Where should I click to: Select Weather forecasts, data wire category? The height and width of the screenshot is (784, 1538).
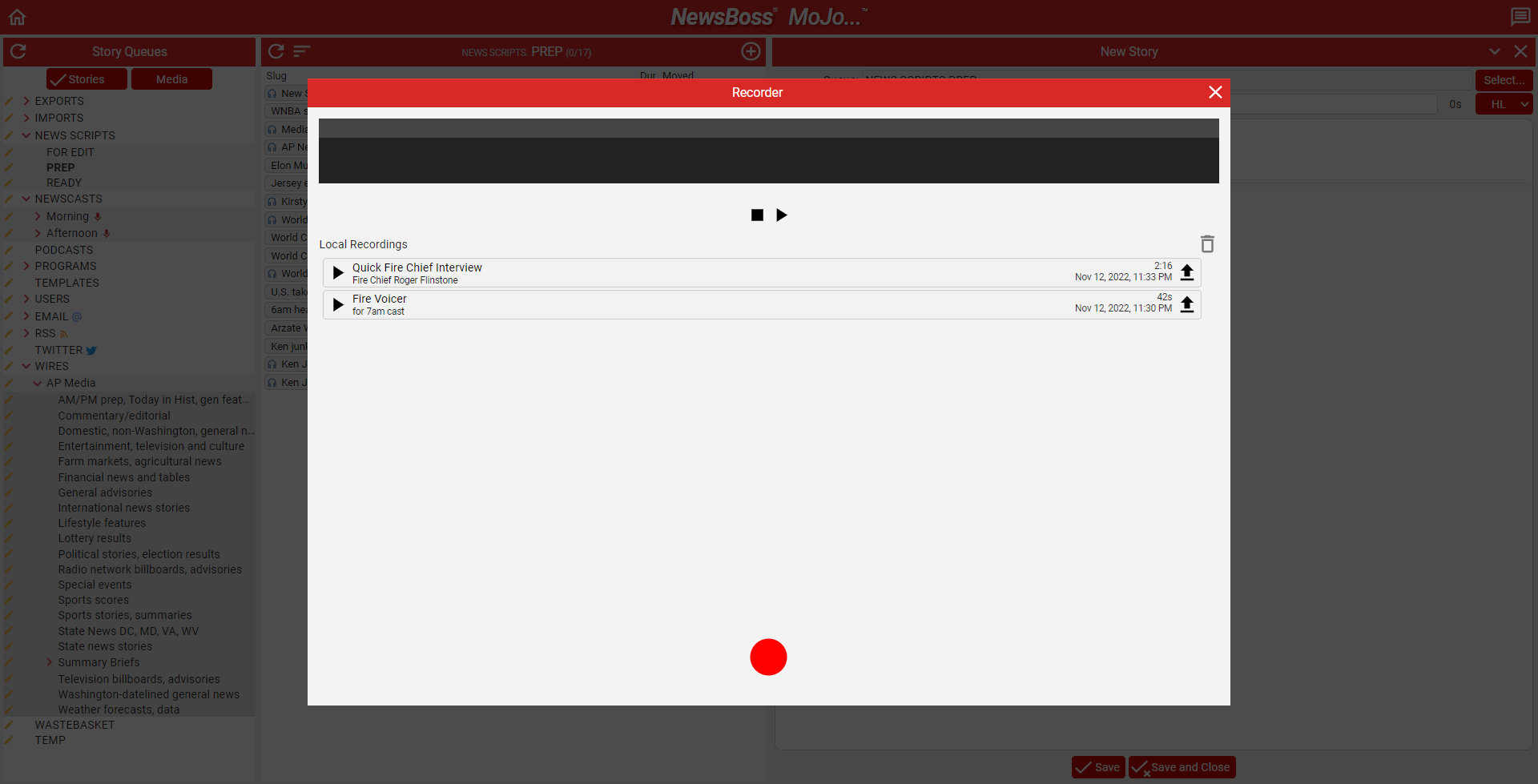click(x=119, y=710)
